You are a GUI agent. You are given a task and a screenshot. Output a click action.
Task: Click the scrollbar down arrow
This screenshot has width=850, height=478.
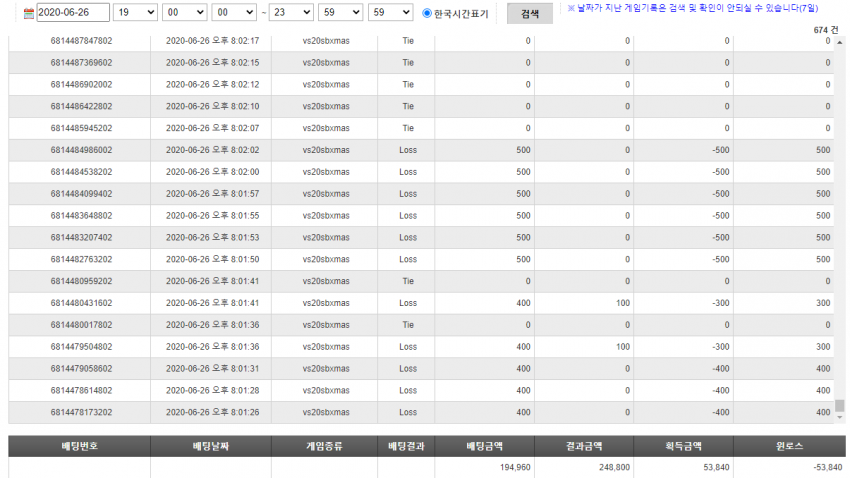tap(840, 417)
